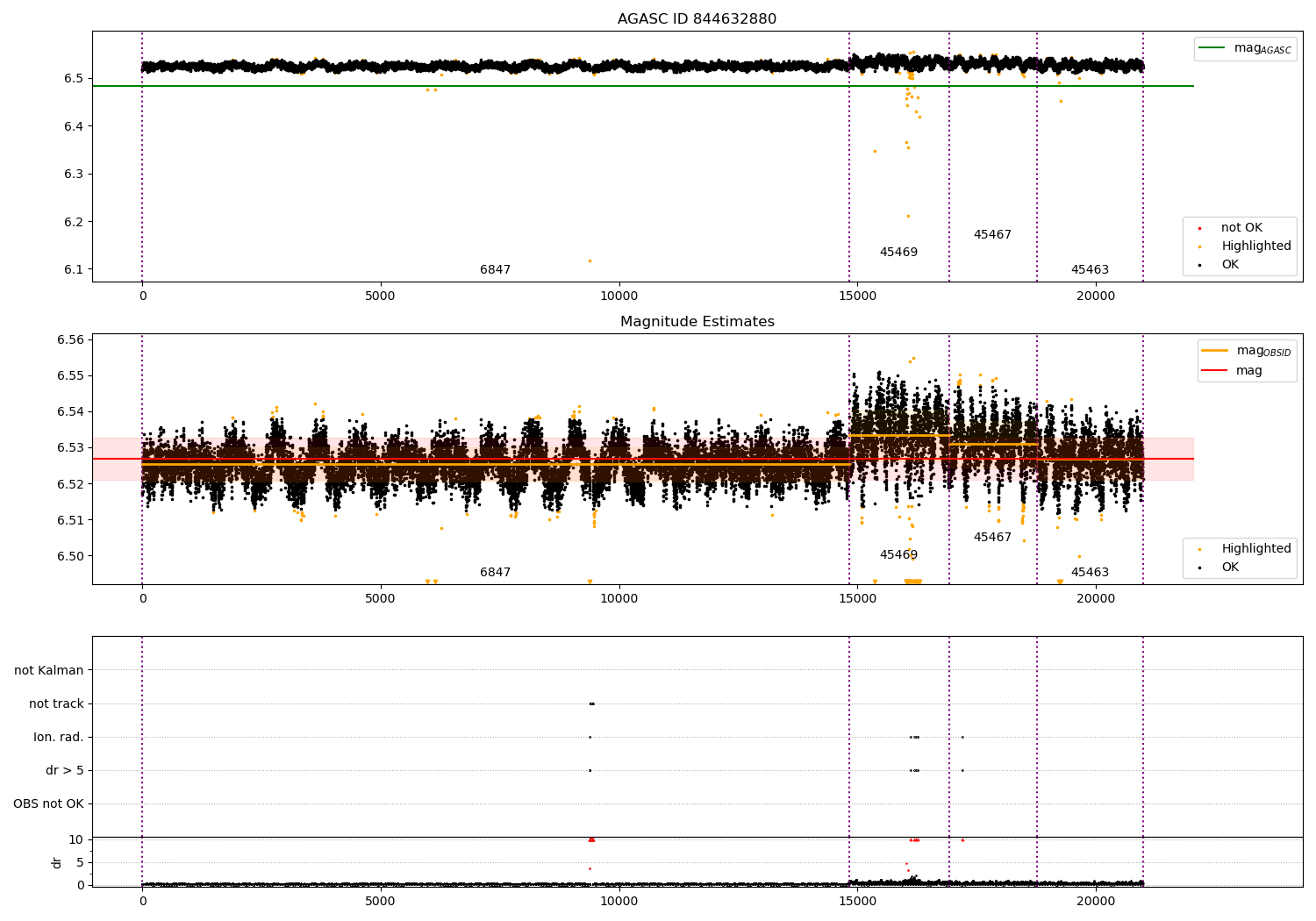The width and height of the screenshot is (1316, 921).
Task: Click the 'dr' y-axis label in bottom plot
Action: click(x=57, y=862)
